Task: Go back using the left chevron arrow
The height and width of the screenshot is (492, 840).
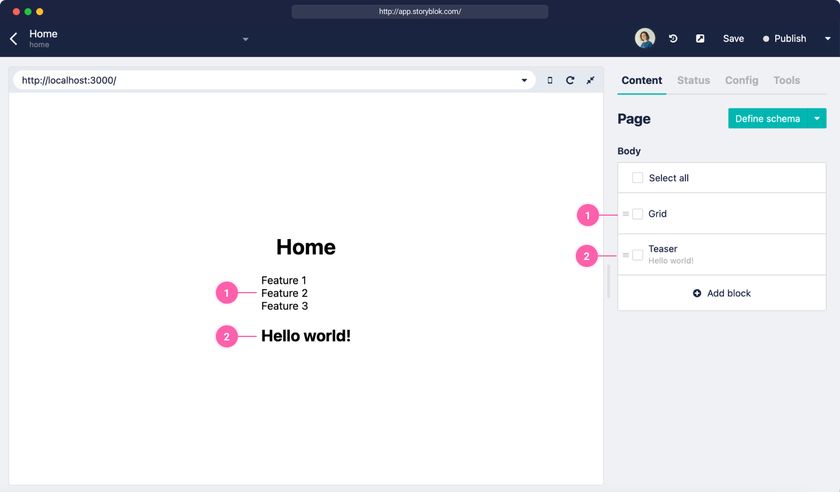Action: 14,39
